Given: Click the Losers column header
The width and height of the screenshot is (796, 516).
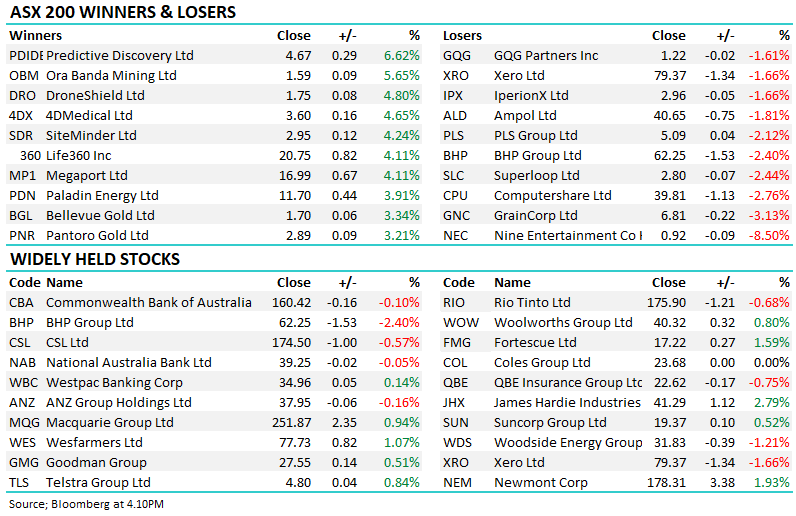Looking at the screenshot, I should click(462, 36).
